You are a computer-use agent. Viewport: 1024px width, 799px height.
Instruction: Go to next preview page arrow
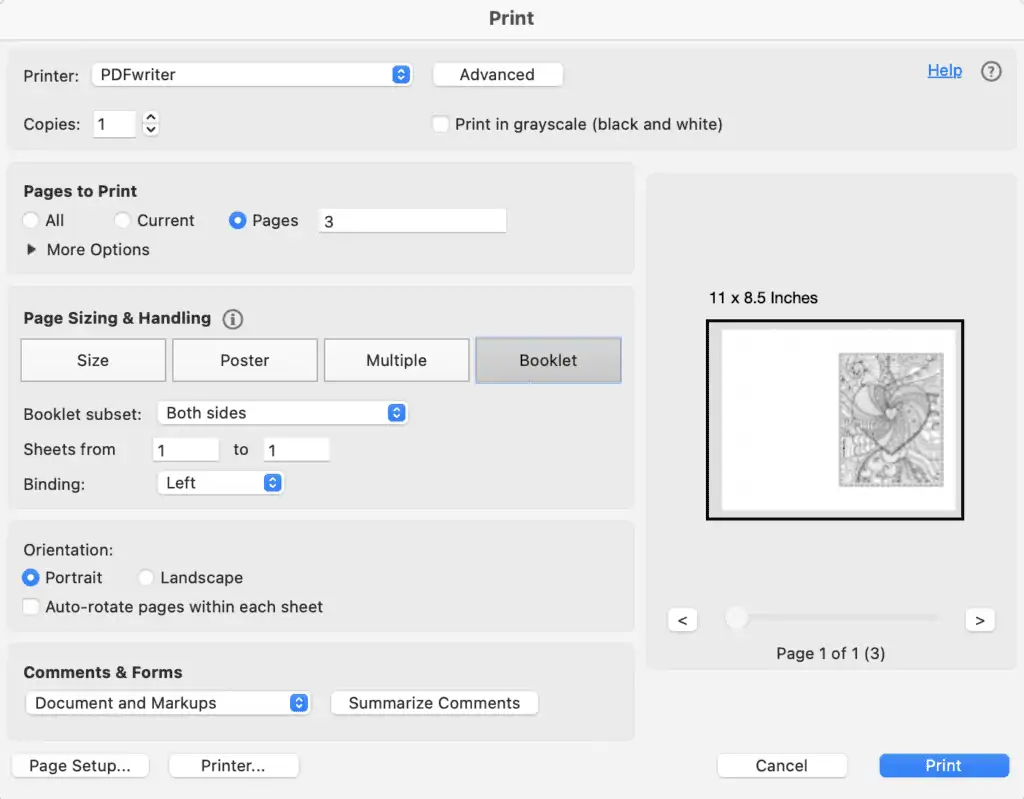[x=980, y=620]
